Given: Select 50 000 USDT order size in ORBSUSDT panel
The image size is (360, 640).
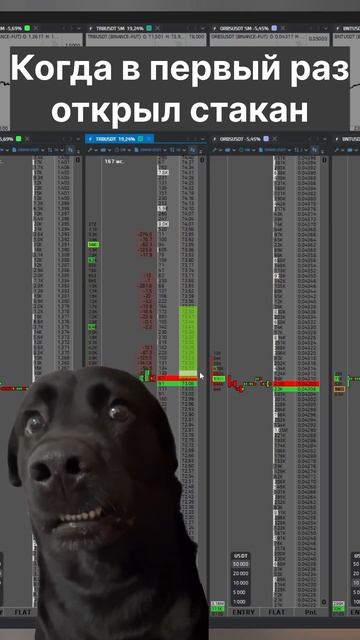Looking at the screenshot, I should [240, 564].
